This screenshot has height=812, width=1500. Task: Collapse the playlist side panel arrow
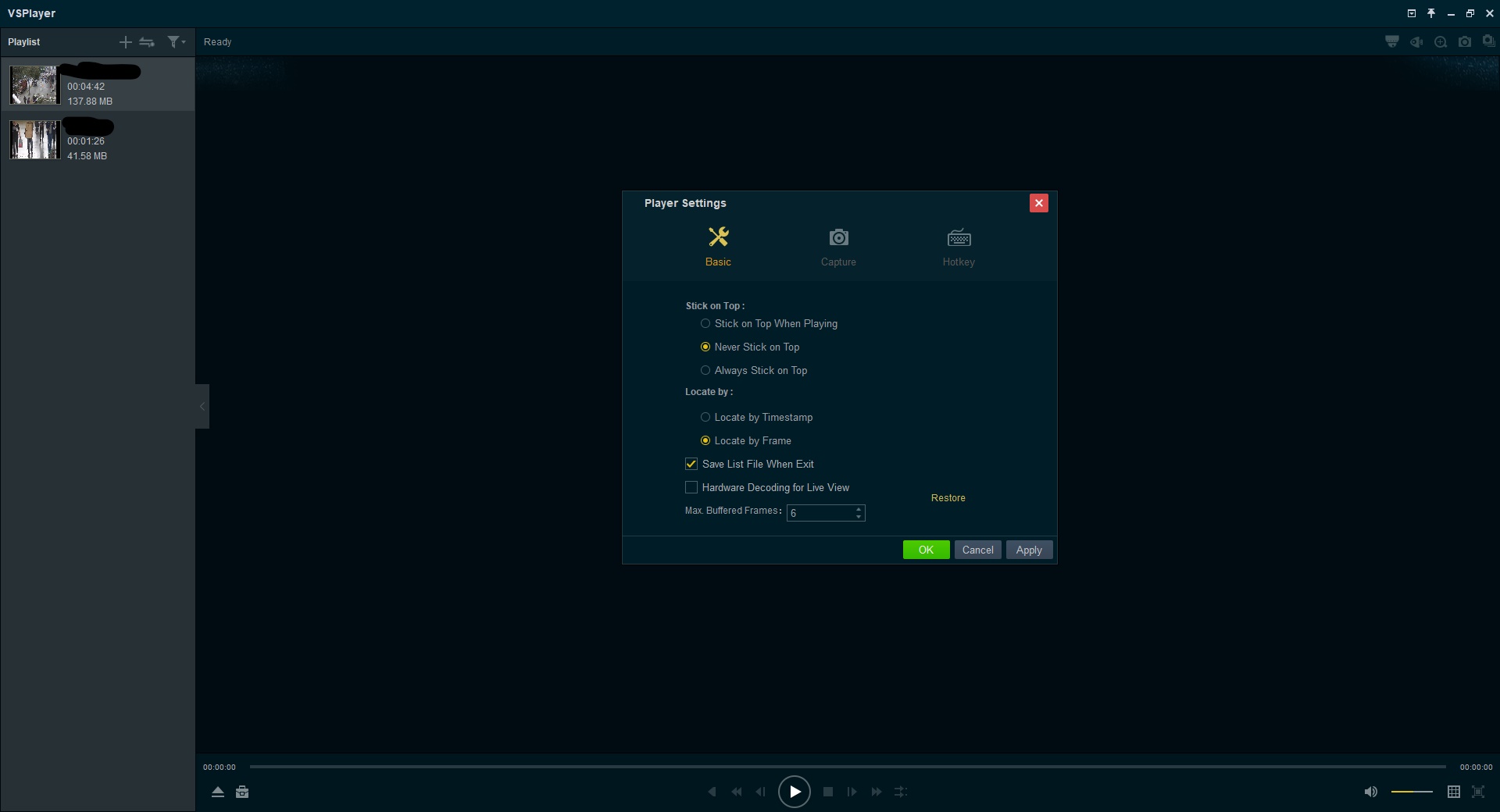pos(202,406)
